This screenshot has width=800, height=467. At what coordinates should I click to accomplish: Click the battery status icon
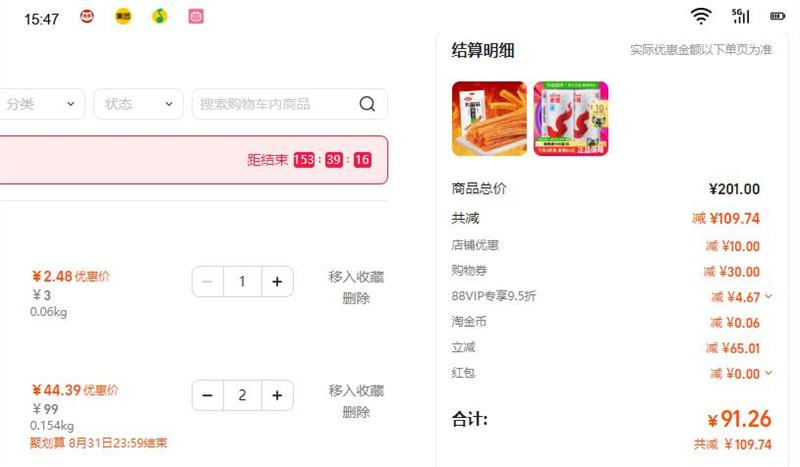(777, 16)
